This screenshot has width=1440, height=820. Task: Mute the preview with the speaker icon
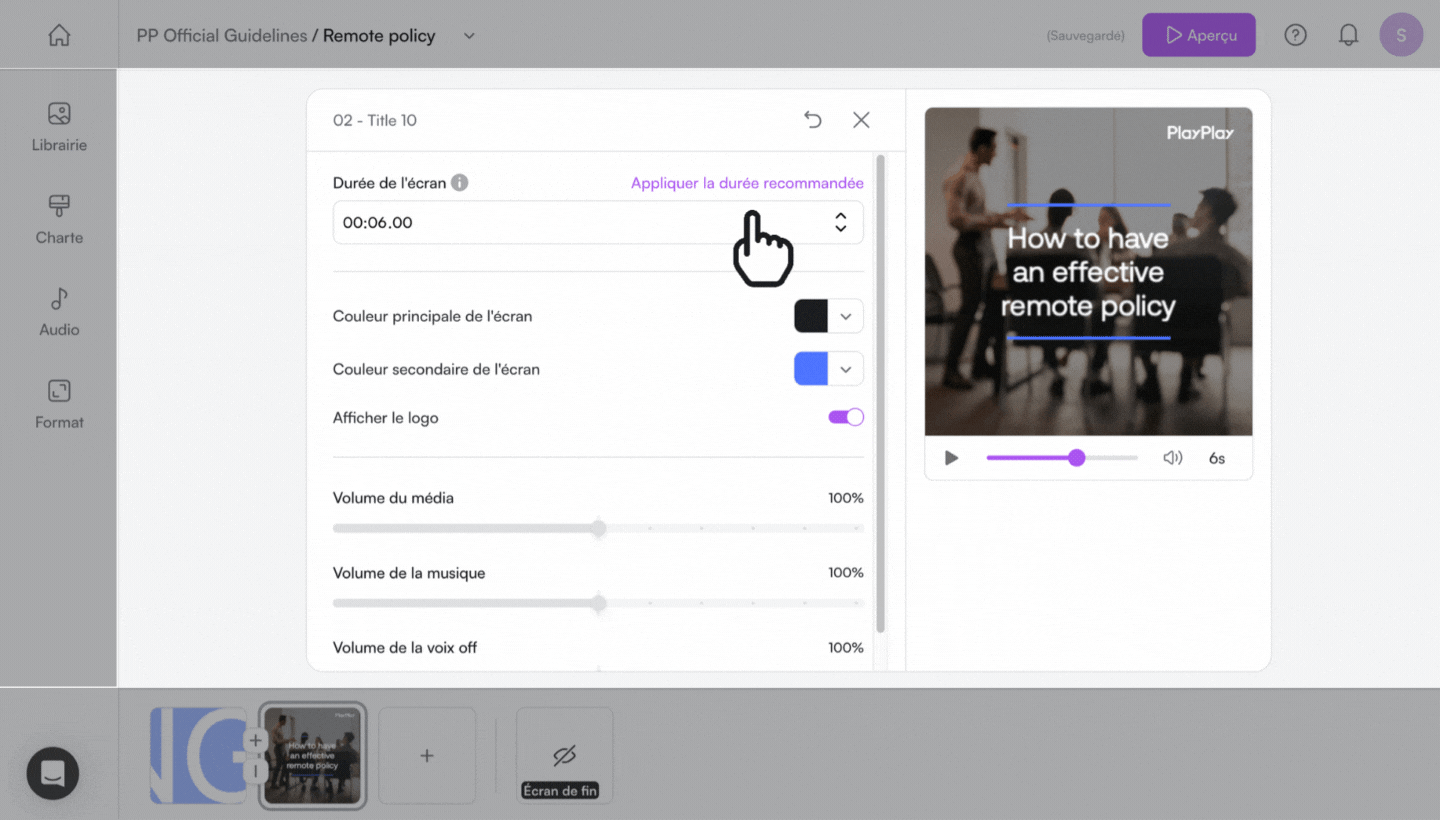(x=1173, y=458)
